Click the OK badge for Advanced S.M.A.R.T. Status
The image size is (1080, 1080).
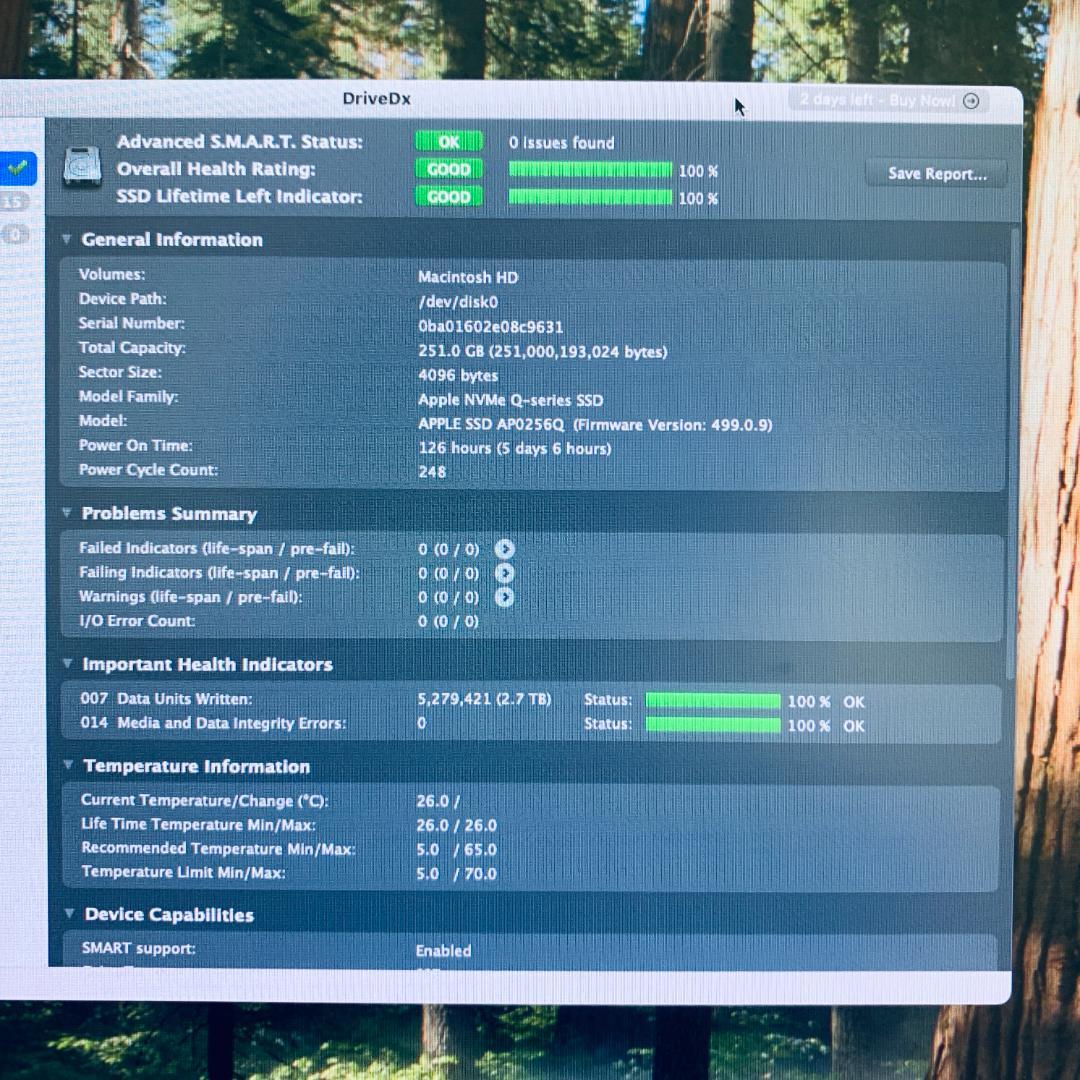(448, 142)
